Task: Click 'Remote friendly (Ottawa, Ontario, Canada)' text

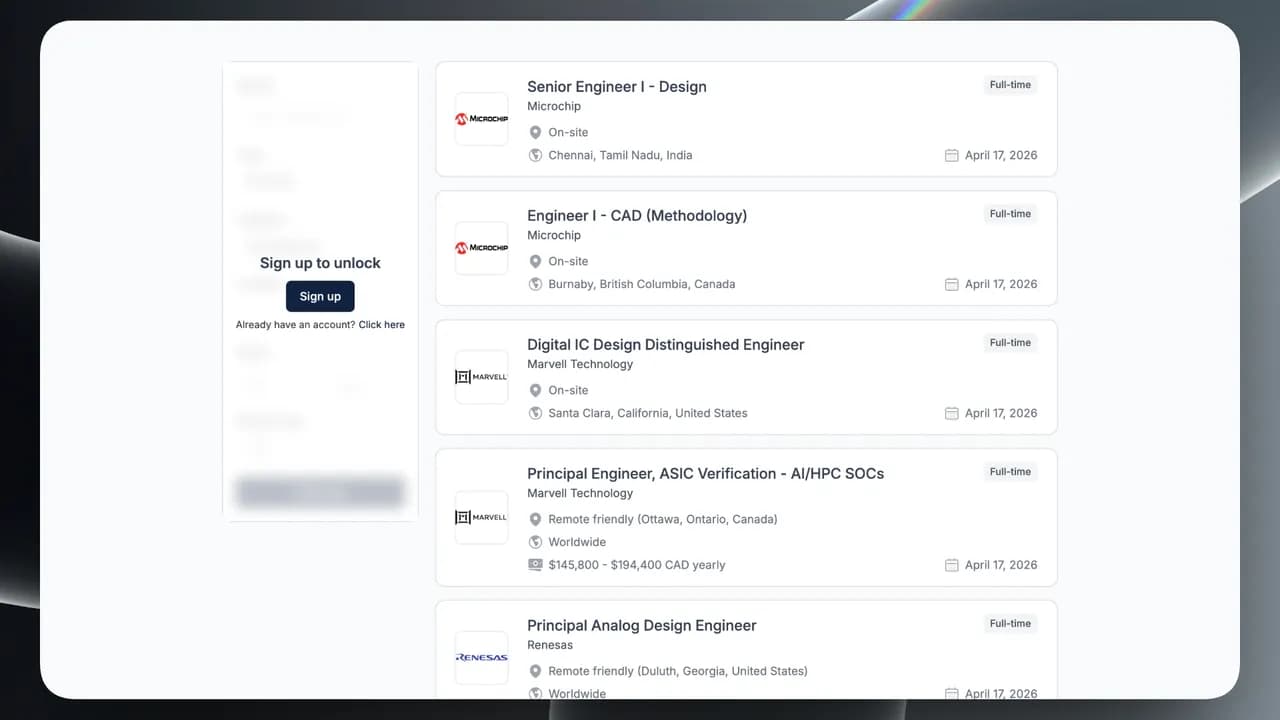Action: 663,519
